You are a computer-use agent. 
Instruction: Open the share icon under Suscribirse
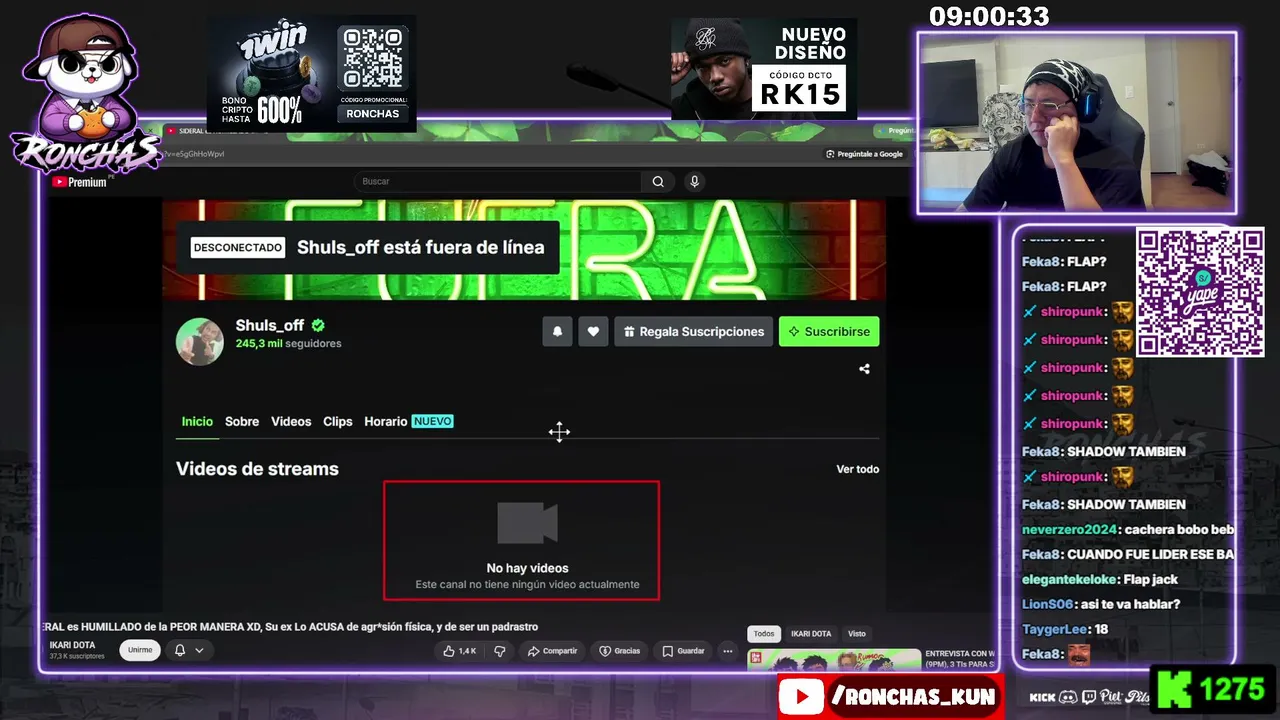click(864, 369)
